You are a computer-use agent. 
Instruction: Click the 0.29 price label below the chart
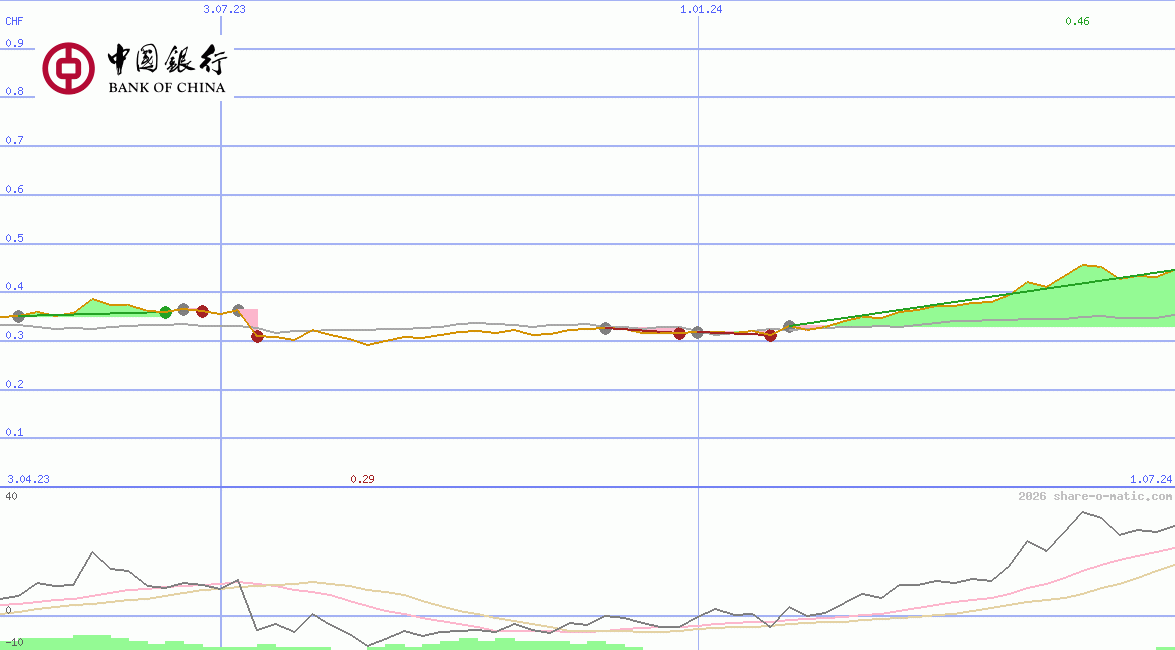[x=362, y=478]
